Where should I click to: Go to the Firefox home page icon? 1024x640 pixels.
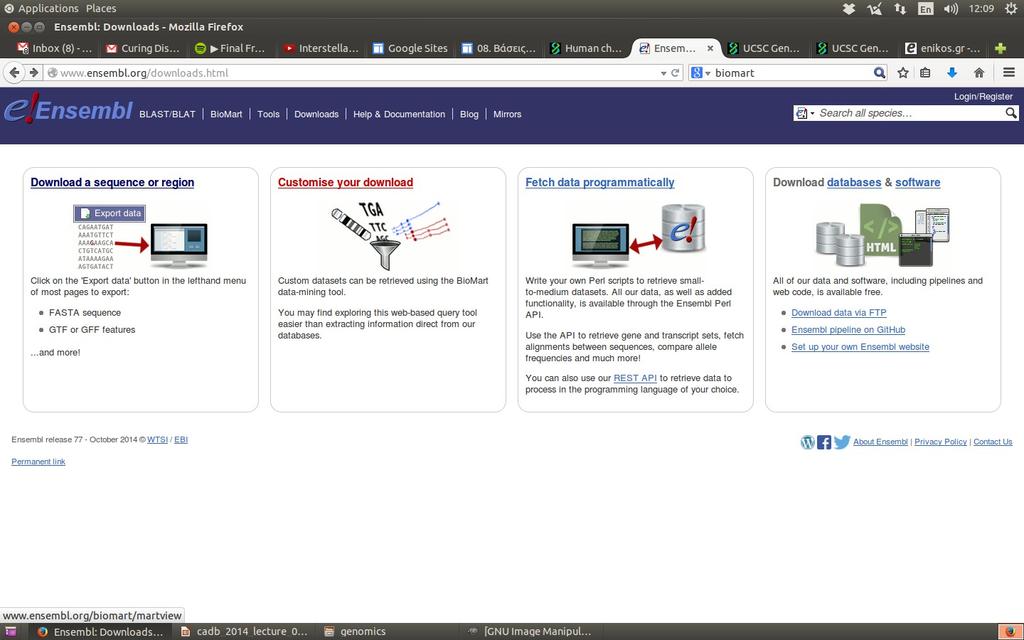point(979,72)
